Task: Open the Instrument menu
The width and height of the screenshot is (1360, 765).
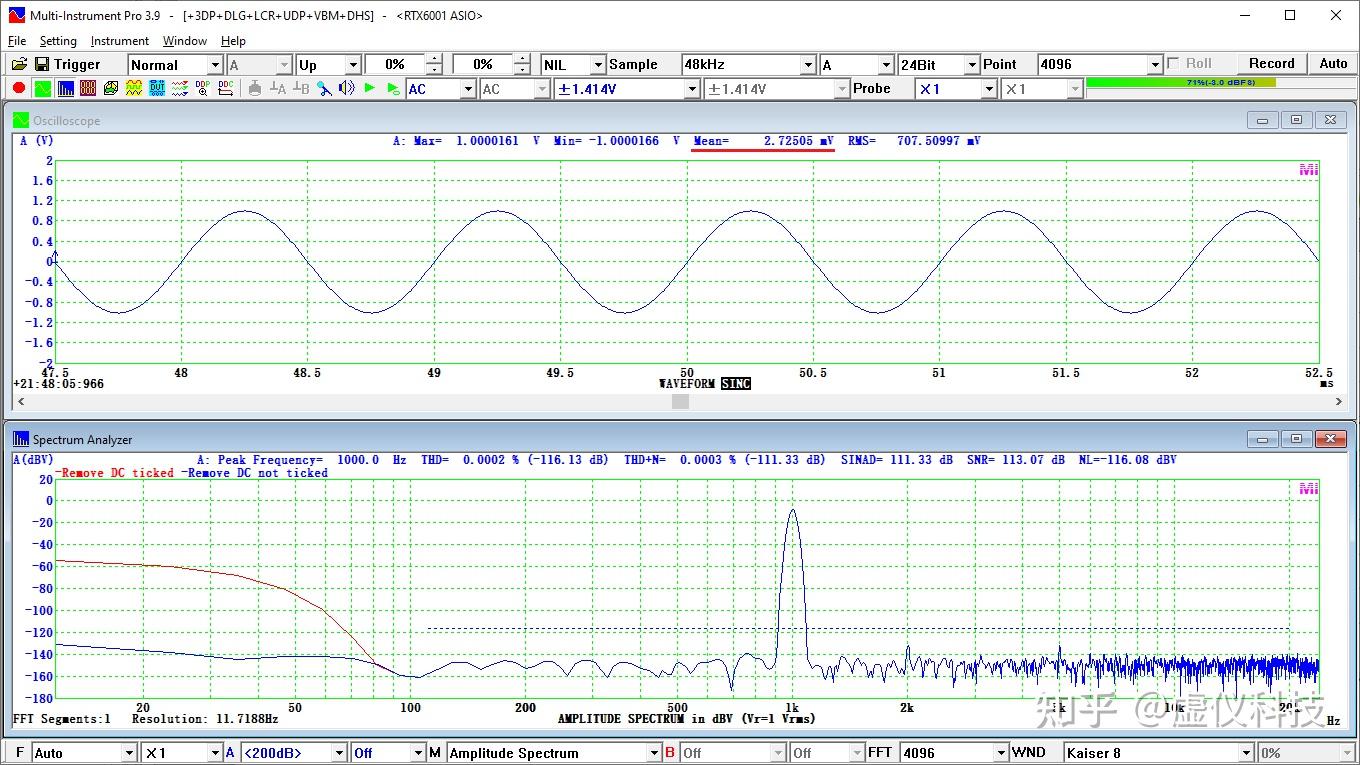Action: [x=119, y=41]
